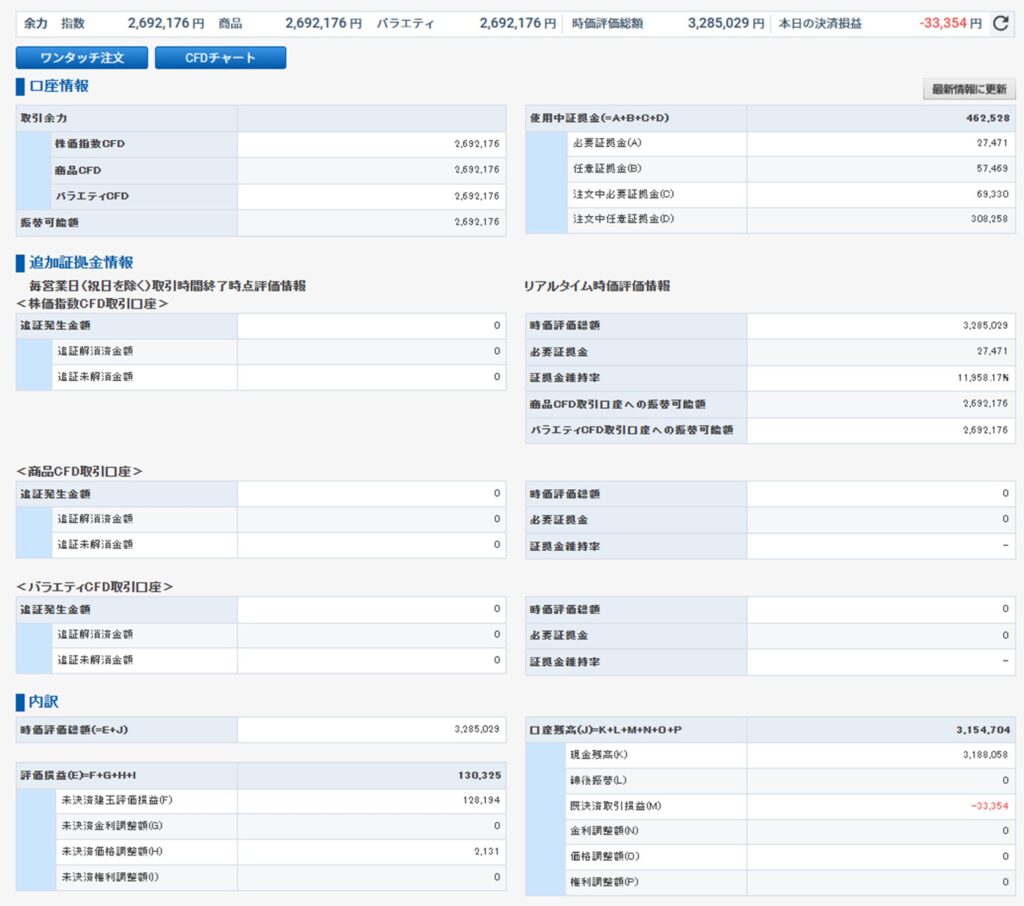Open the CFDチャート chart view
The width and height of the screenshot is (1024, 906).
pos(220,58)
